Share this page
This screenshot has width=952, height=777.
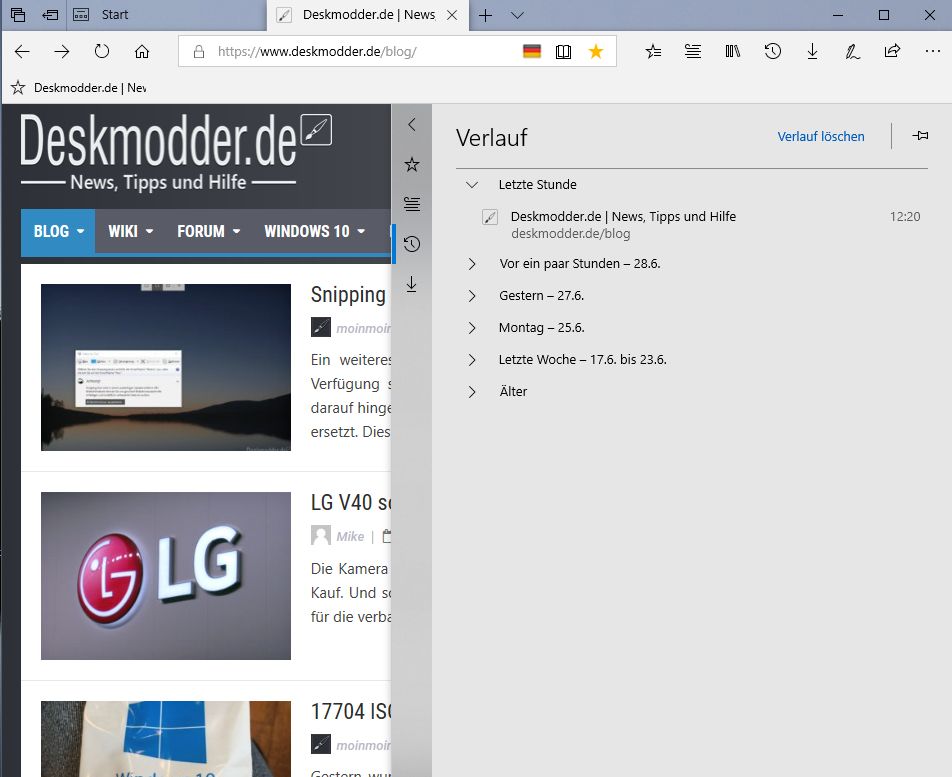[892, 52]
